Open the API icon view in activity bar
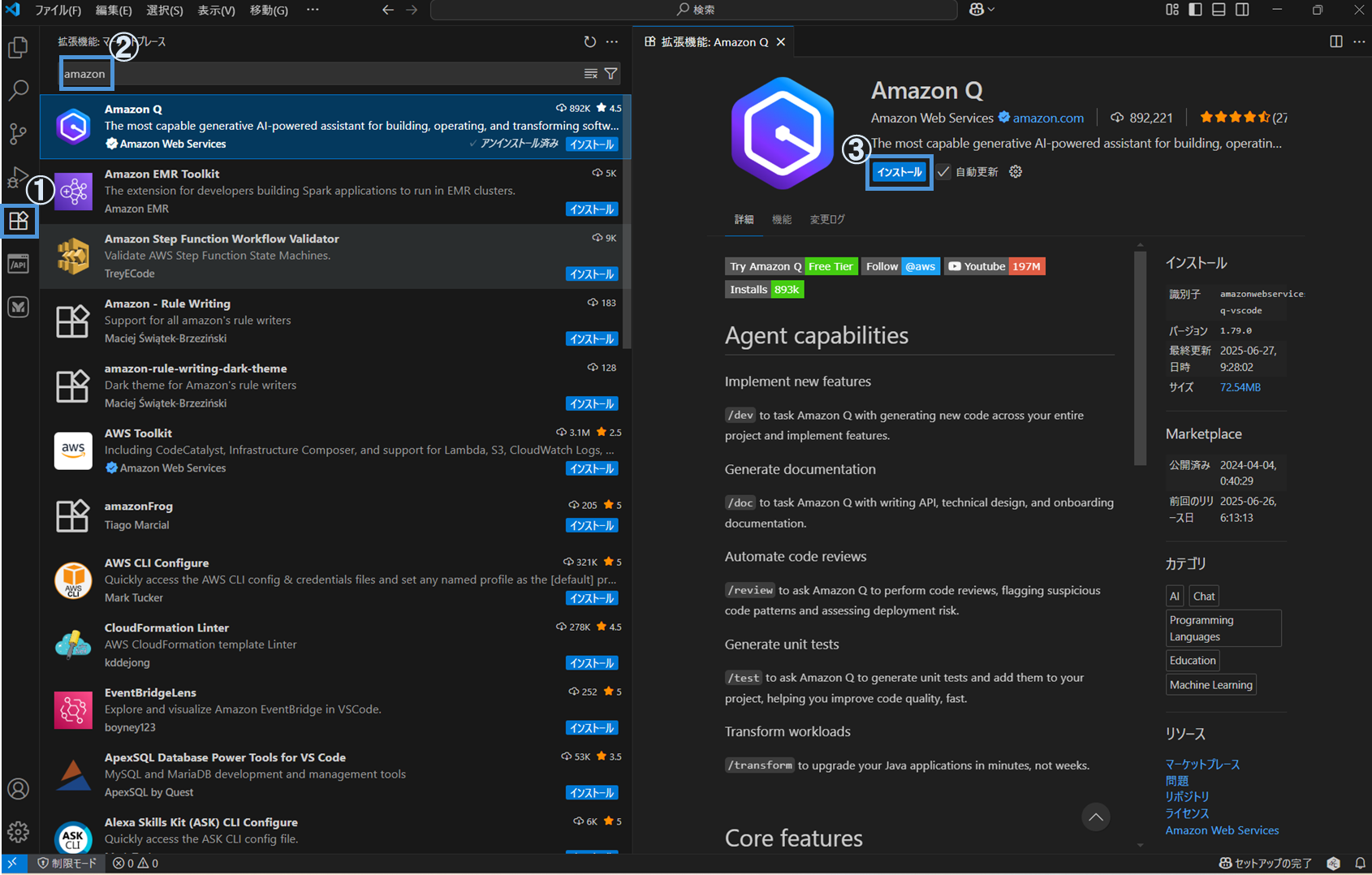 click(18, 264)
